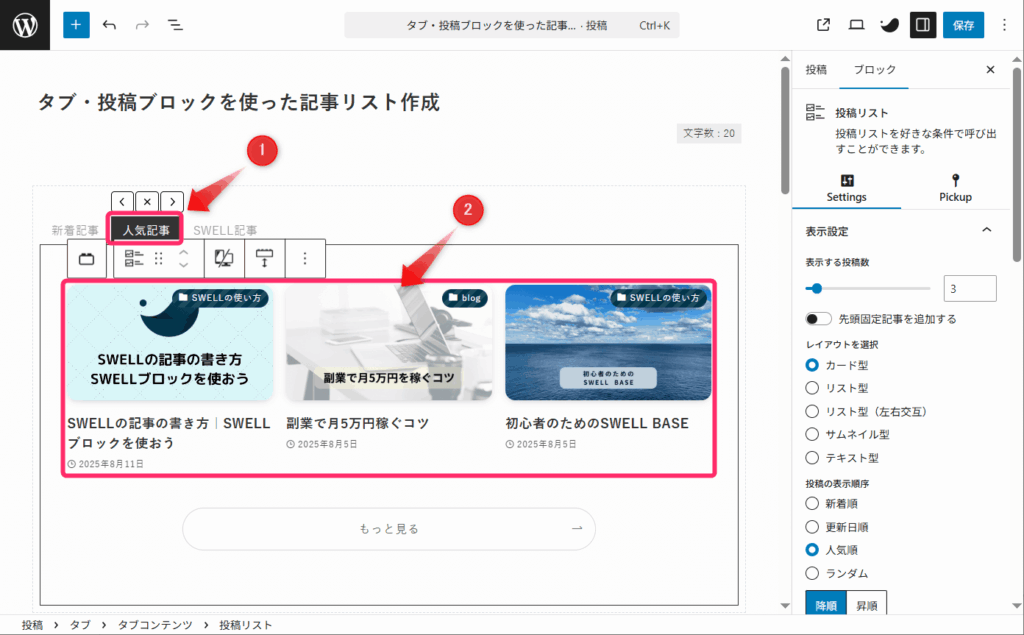Select the リスト型（左右交互） layout
The width and height of the screenshot is (1024, 635).
click(x=812, y=411)
